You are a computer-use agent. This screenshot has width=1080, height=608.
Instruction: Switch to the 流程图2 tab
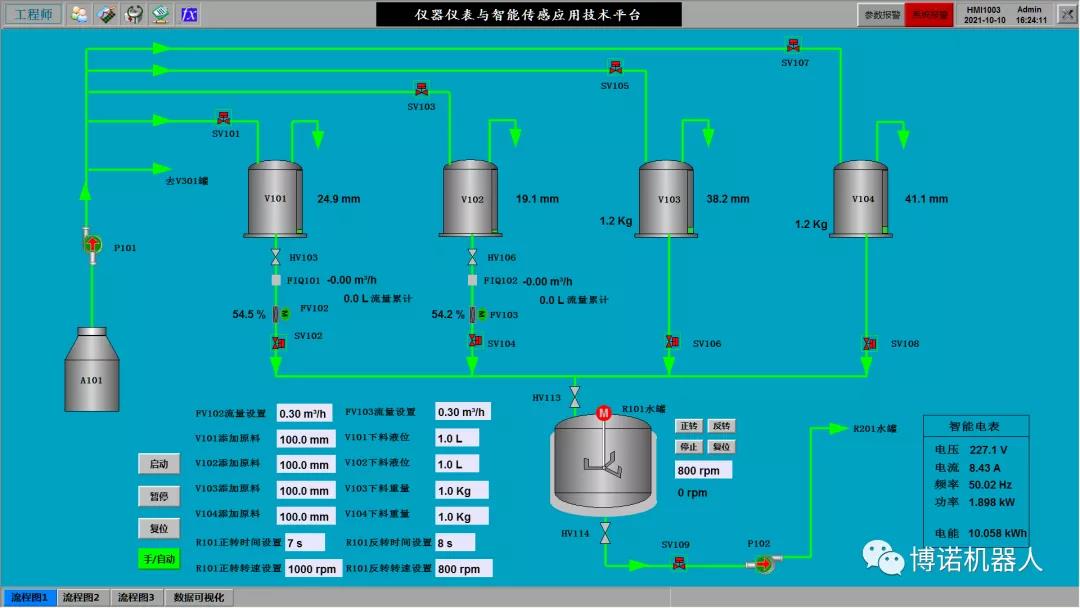81,598
